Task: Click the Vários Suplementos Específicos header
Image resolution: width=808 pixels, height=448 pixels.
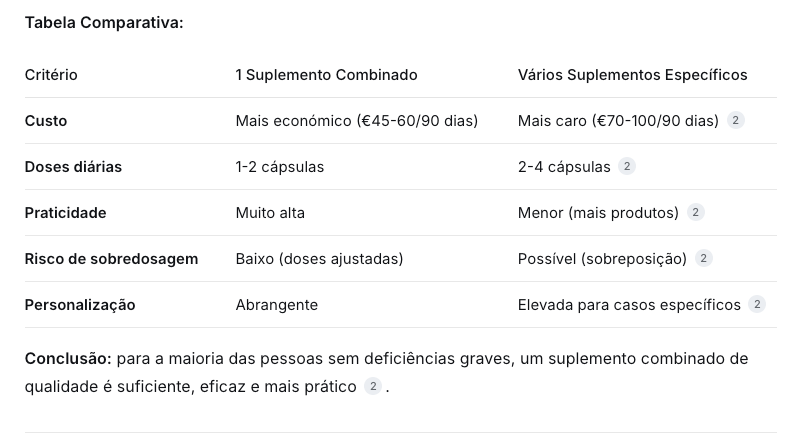Action: pyautogui.click(x=632, y=75)
